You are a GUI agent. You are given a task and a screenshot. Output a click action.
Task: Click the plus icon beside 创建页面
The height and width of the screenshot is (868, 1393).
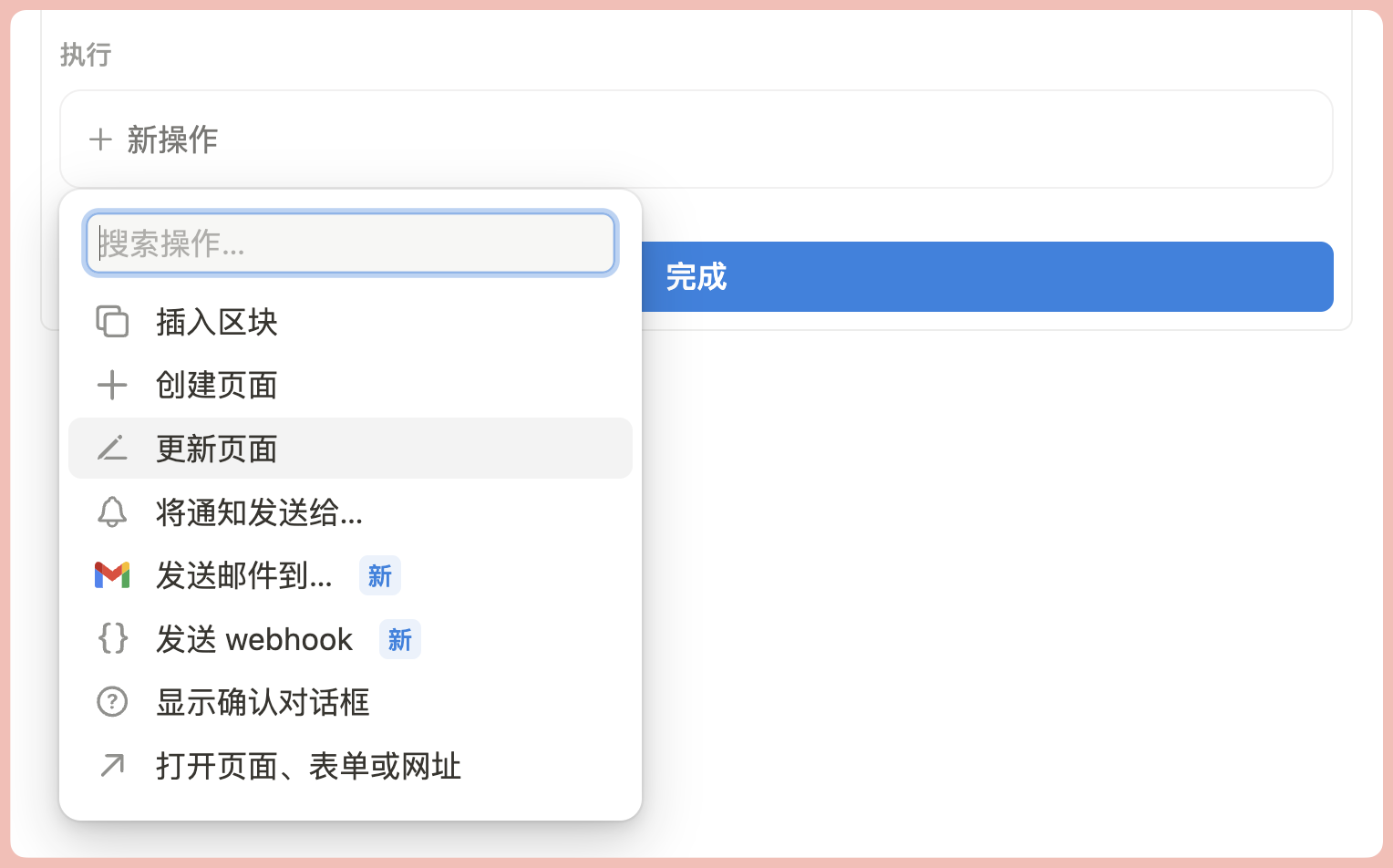point(112,385)
